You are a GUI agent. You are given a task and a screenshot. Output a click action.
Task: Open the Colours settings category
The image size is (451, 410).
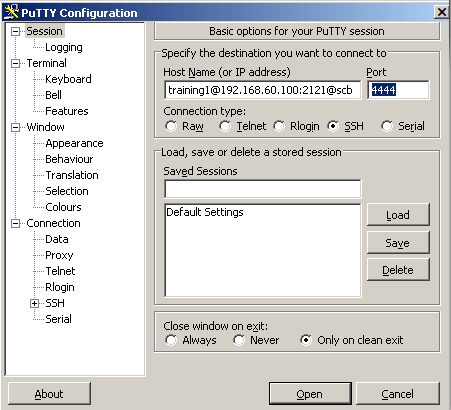[63, 207]
